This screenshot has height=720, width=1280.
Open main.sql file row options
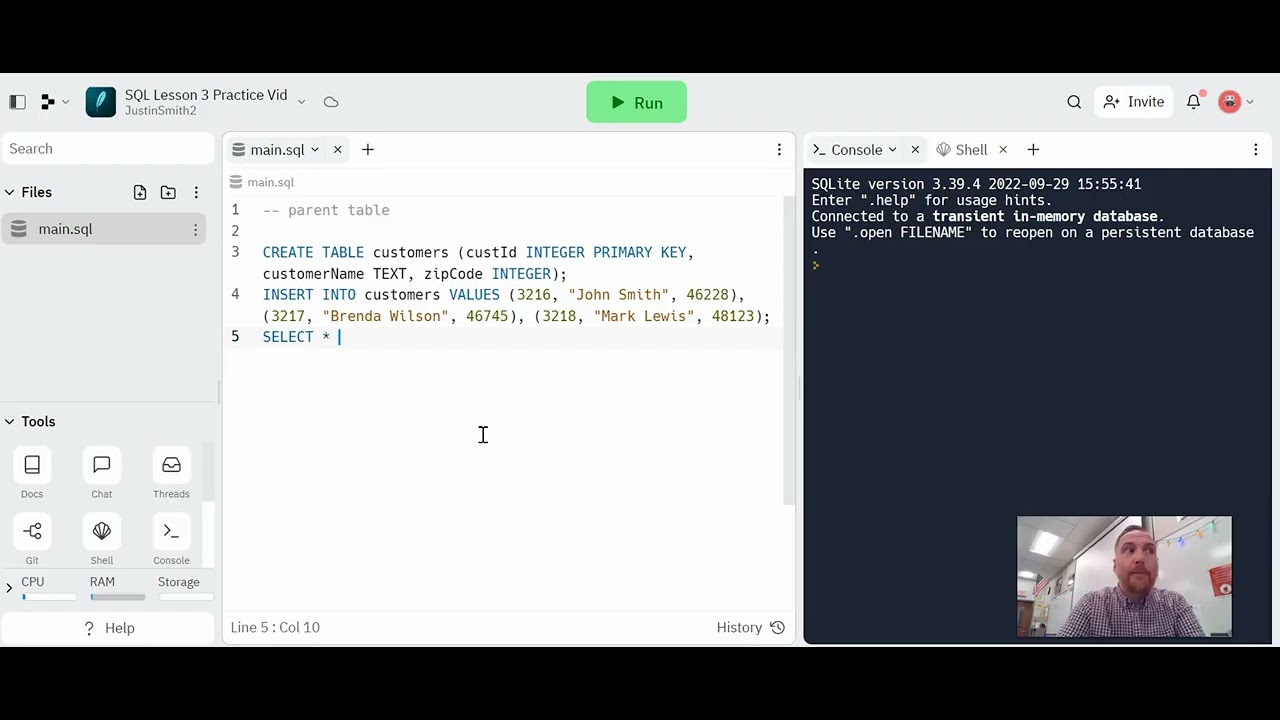point(195,230)
